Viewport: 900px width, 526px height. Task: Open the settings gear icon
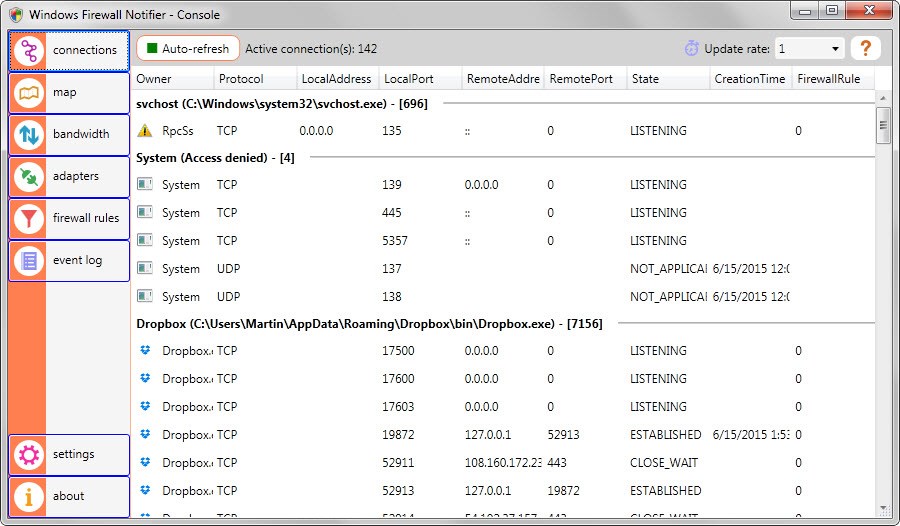pyautogui.click(x=29, y=455)
